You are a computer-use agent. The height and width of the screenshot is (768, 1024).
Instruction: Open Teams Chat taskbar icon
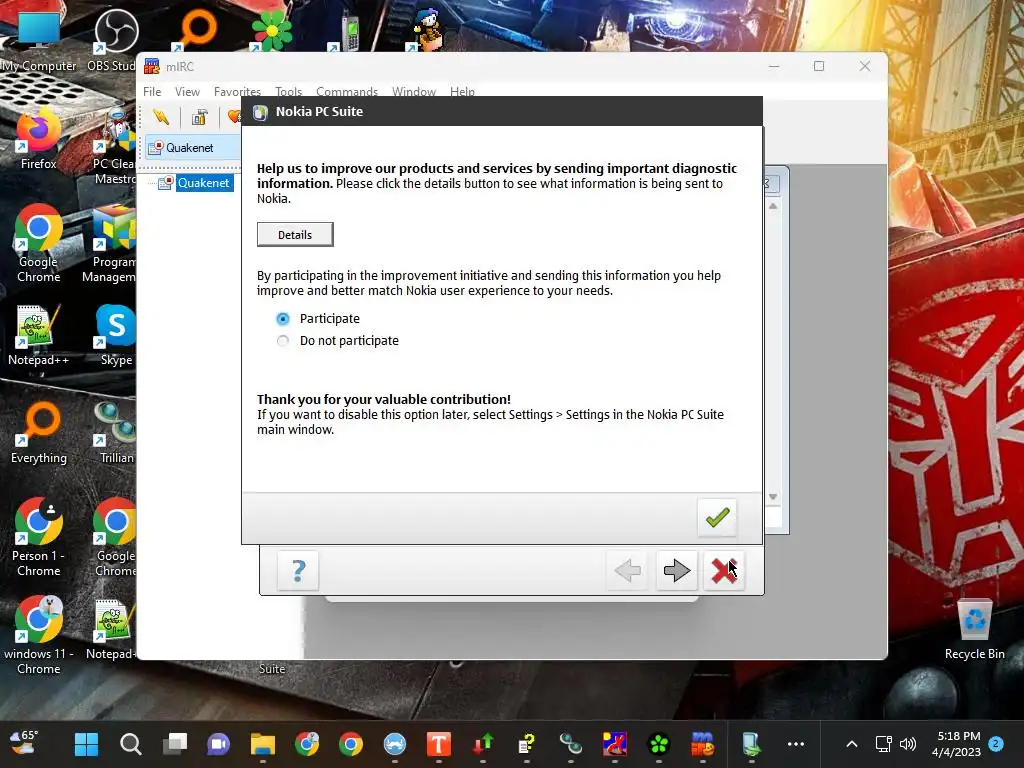click(218, 744)
